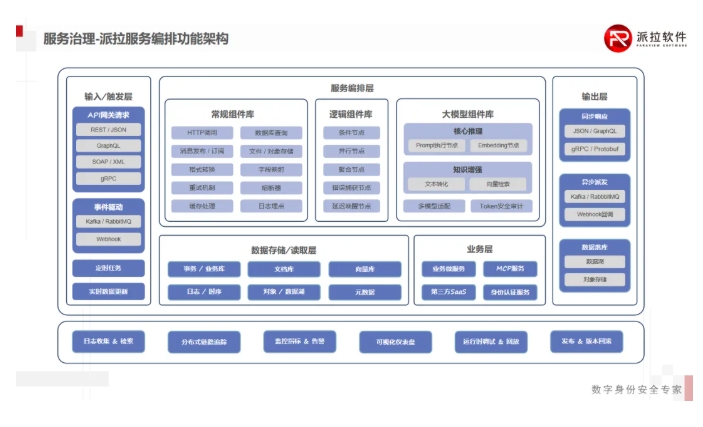Click the 输出层 heading
Viewport: 703px width, 427px height.
point(595,96)
